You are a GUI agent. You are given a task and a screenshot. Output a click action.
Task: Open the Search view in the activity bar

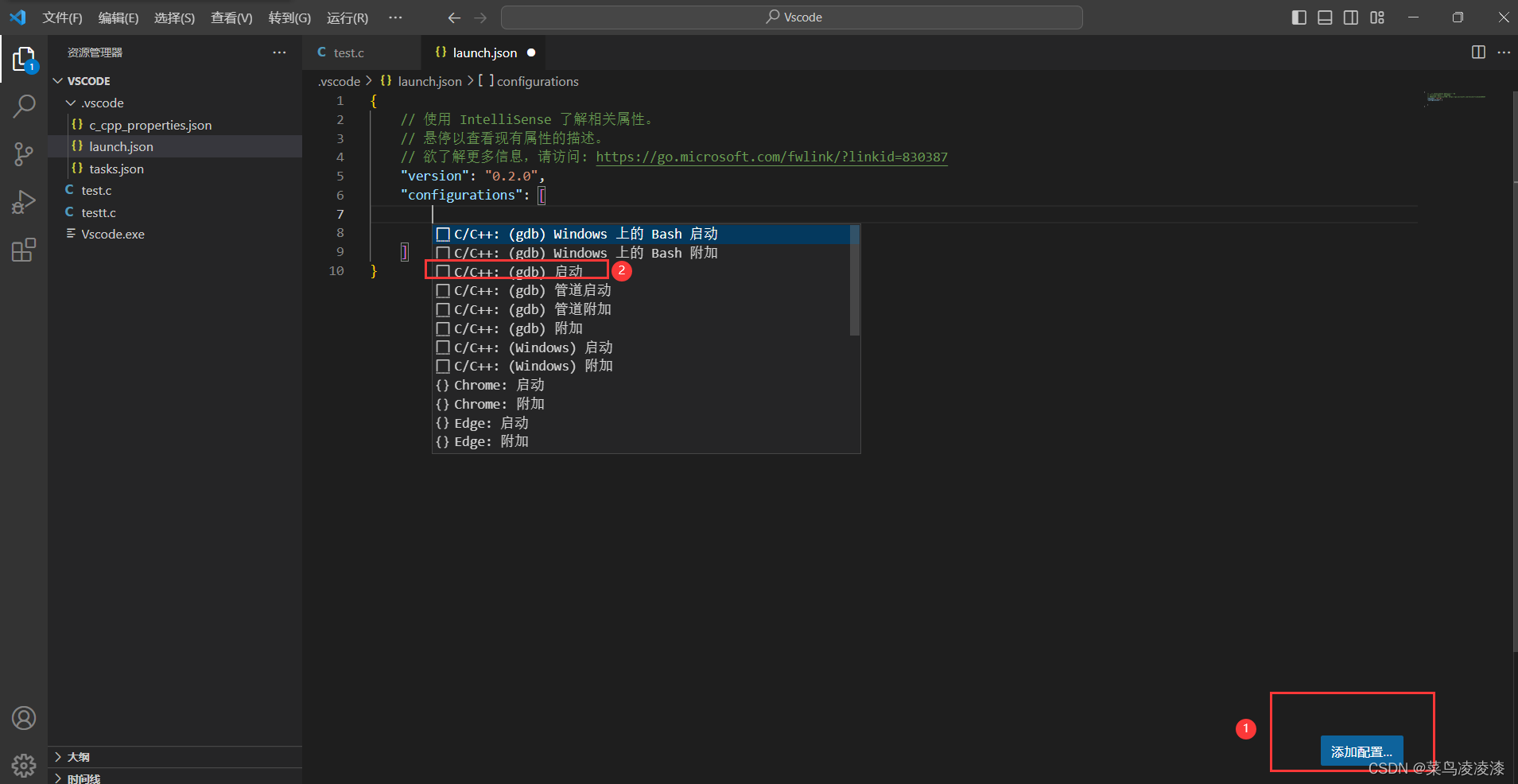[x=24, y=106]
